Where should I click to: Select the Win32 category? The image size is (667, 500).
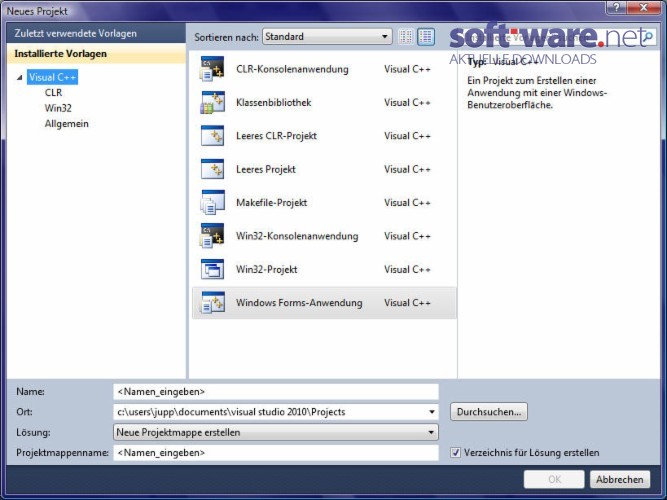click(x=58, y=108)
